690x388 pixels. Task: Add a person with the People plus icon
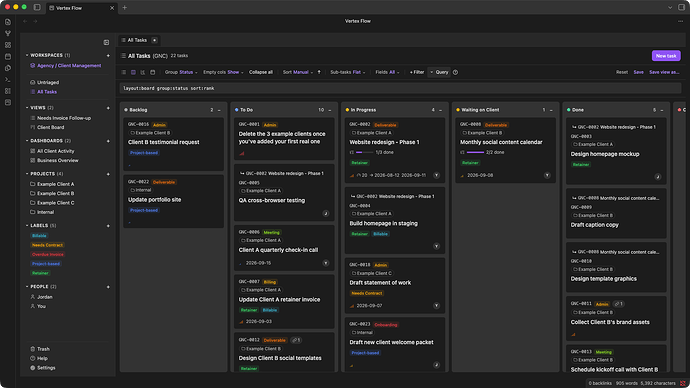tap(108, 287)
